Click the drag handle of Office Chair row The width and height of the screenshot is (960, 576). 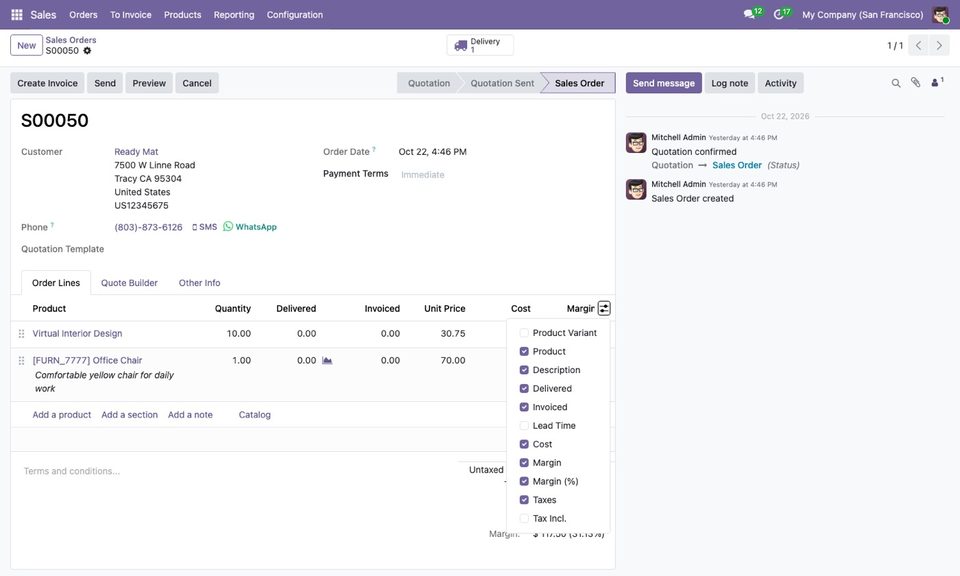pyautogui.click(x=21, y=361)
